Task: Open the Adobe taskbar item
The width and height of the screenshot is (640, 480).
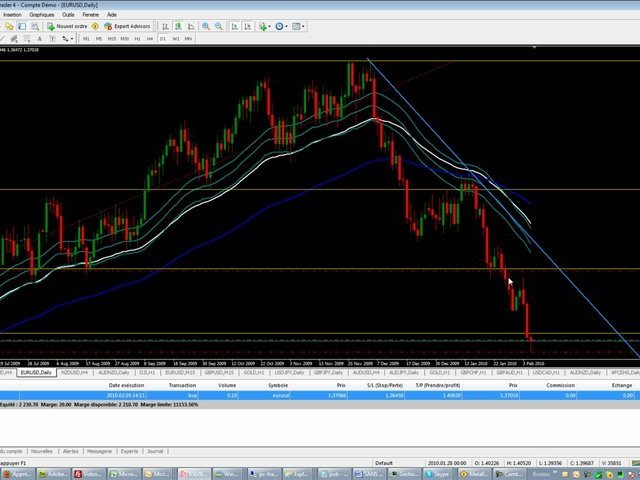Action: pyautogui.click(x=53, y=474)
